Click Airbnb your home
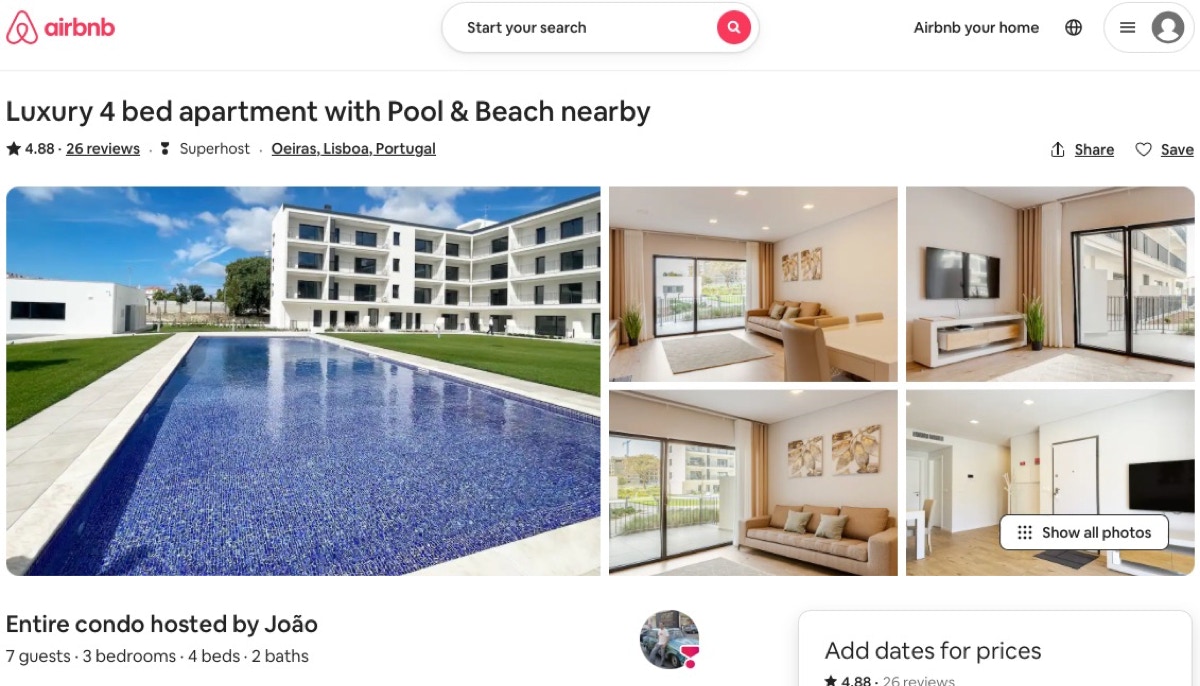This screenshot has width=1200, height=686. (x=976, y=28)
